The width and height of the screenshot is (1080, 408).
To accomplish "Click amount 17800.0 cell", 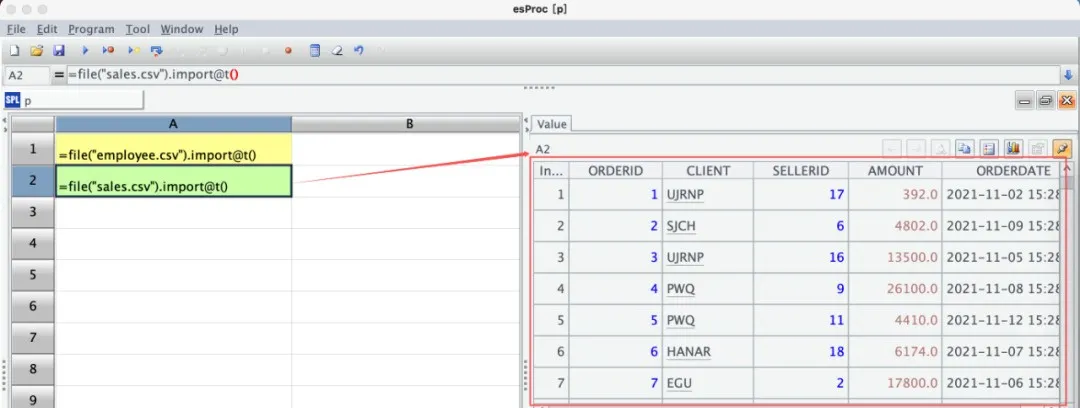I will point(895,383).
